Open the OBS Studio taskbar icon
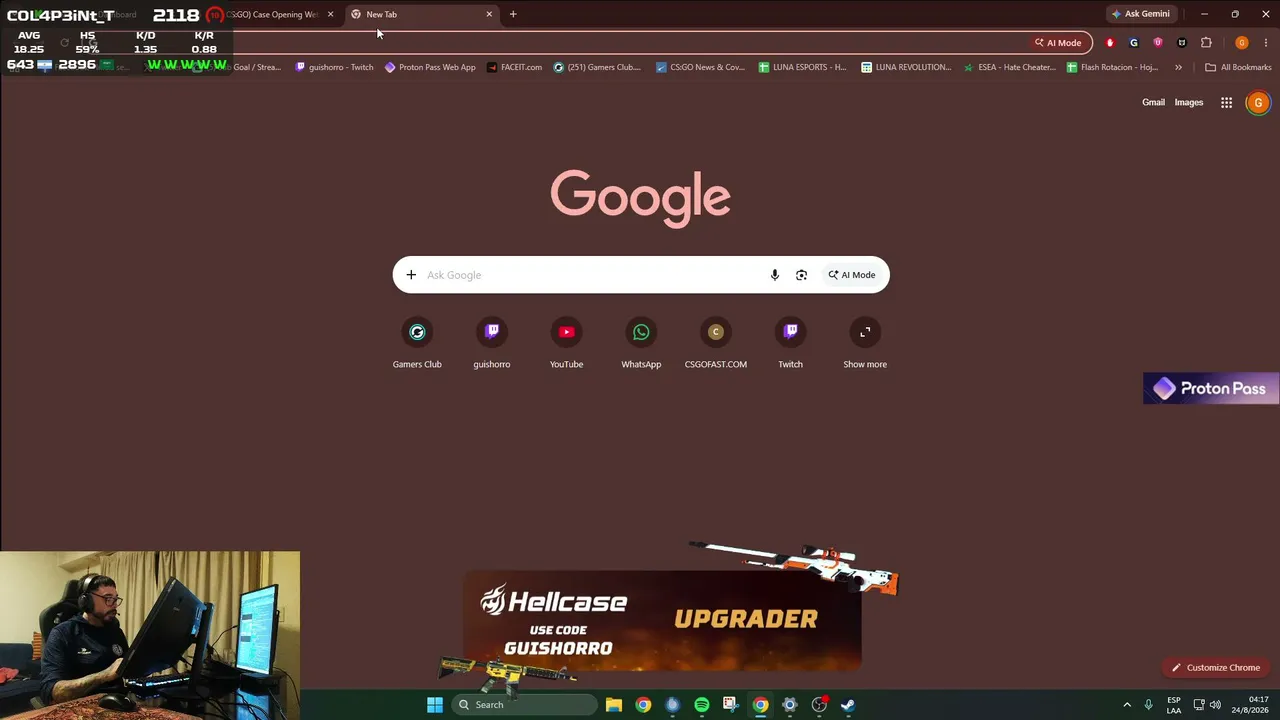 pos(819,705)
